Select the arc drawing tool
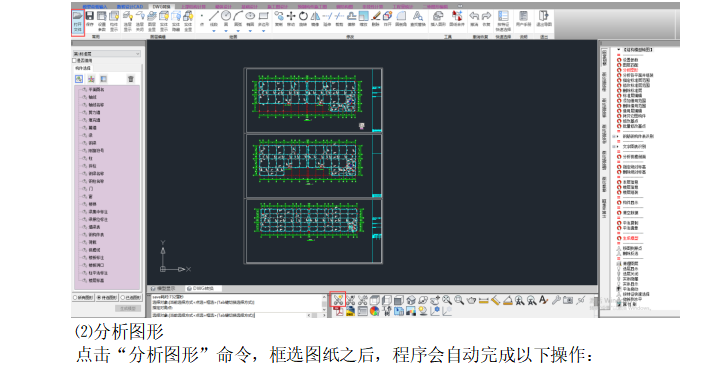717x381 pixels. (x=238, y=19)
